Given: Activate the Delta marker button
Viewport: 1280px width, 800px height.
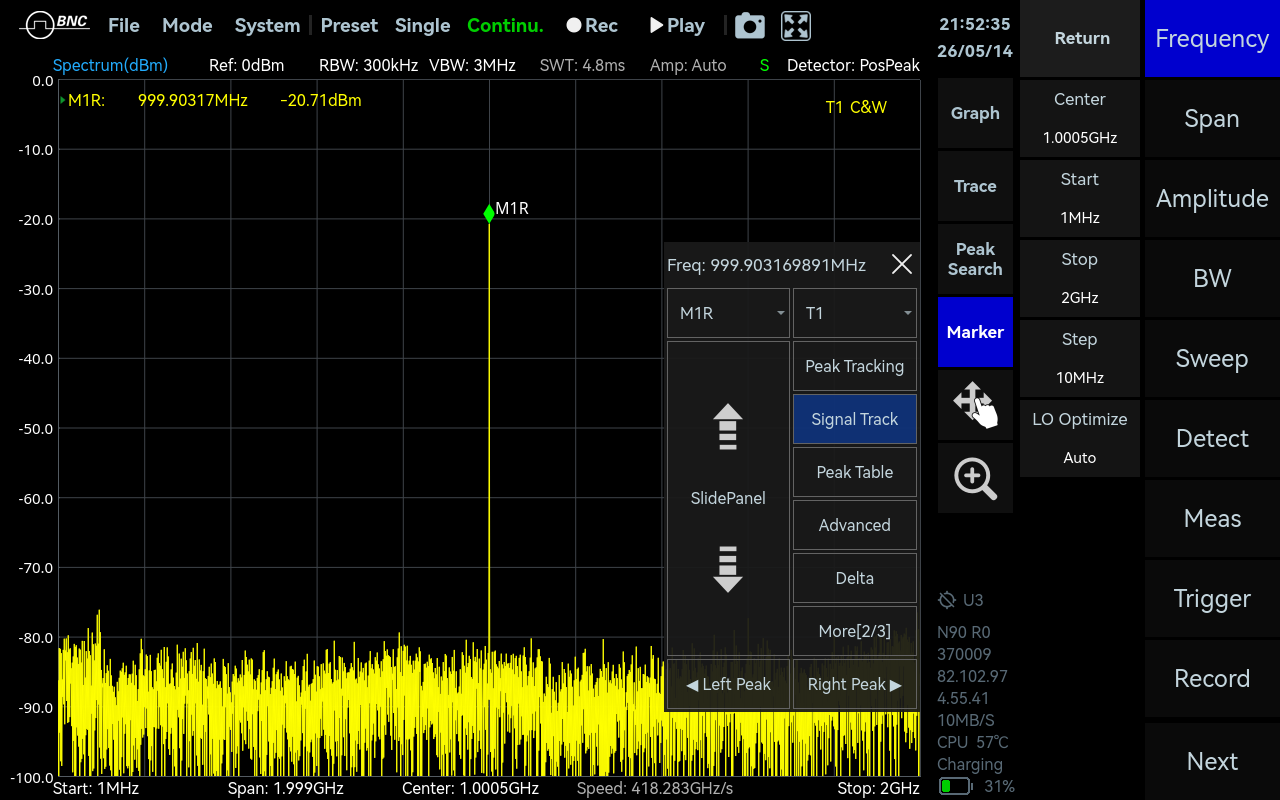Looking at the screenshot, I should coord(855,578).
